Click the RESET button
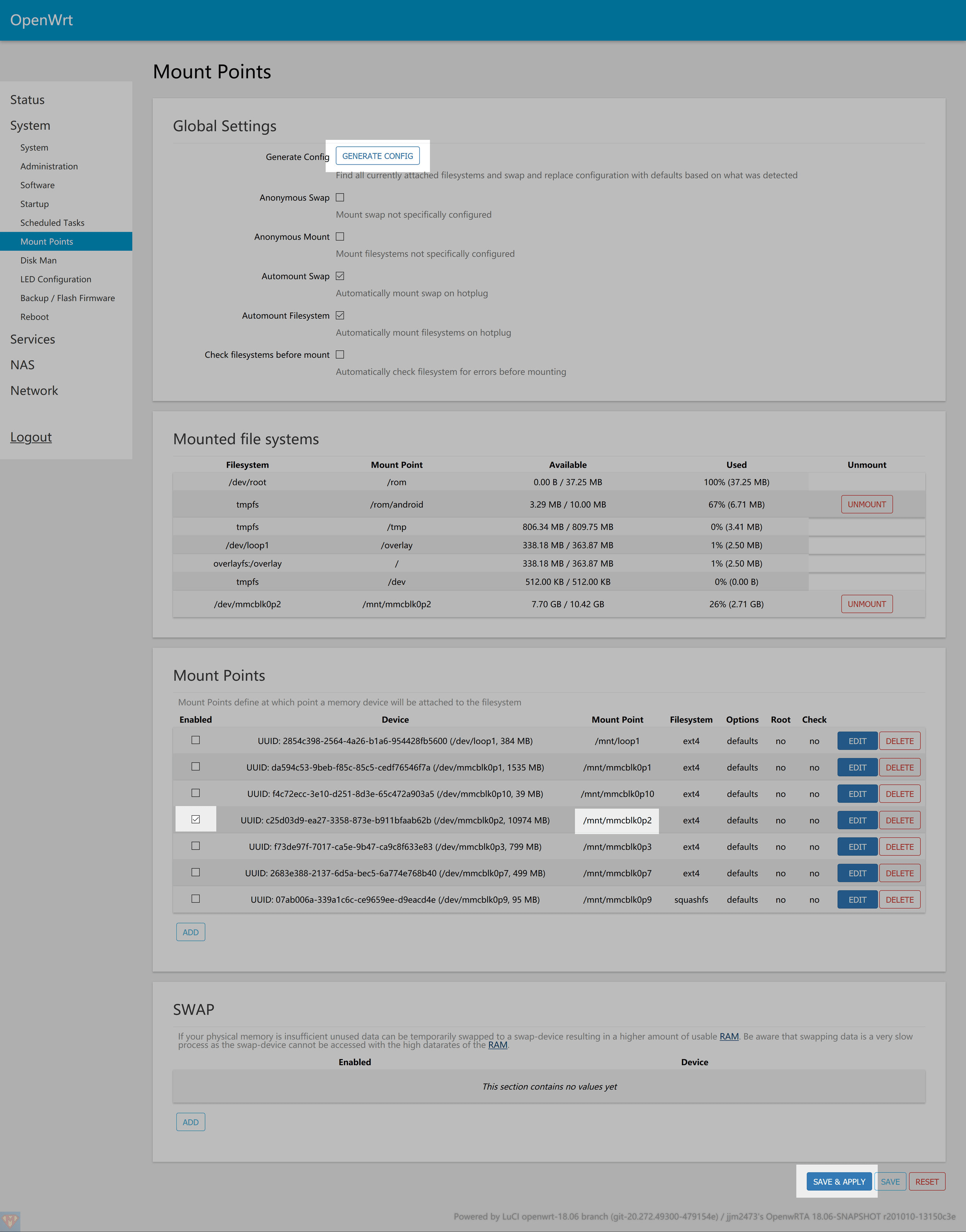 coord(927,1181)
